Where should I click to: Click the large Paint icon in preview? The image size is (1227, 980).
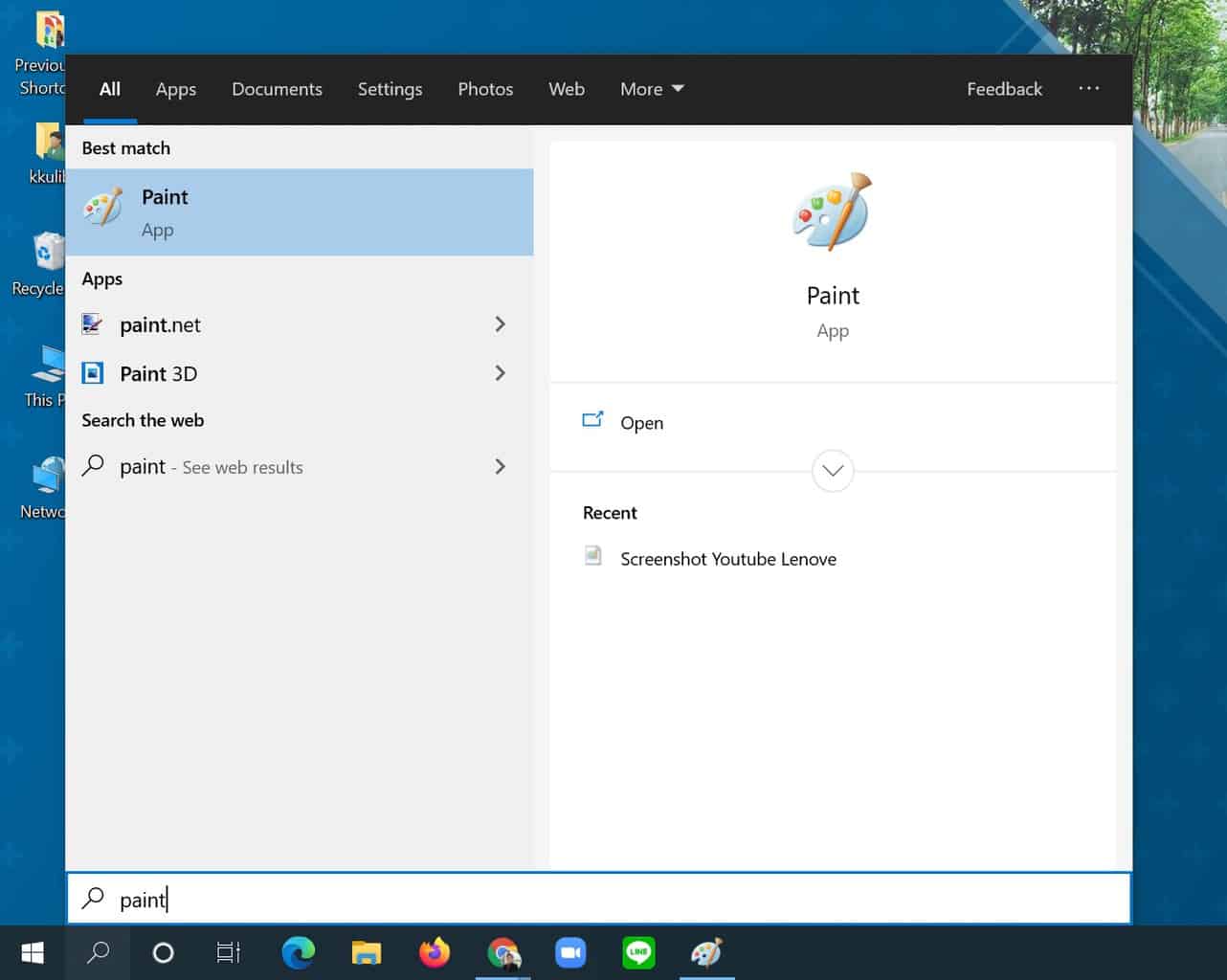(833, 212)
